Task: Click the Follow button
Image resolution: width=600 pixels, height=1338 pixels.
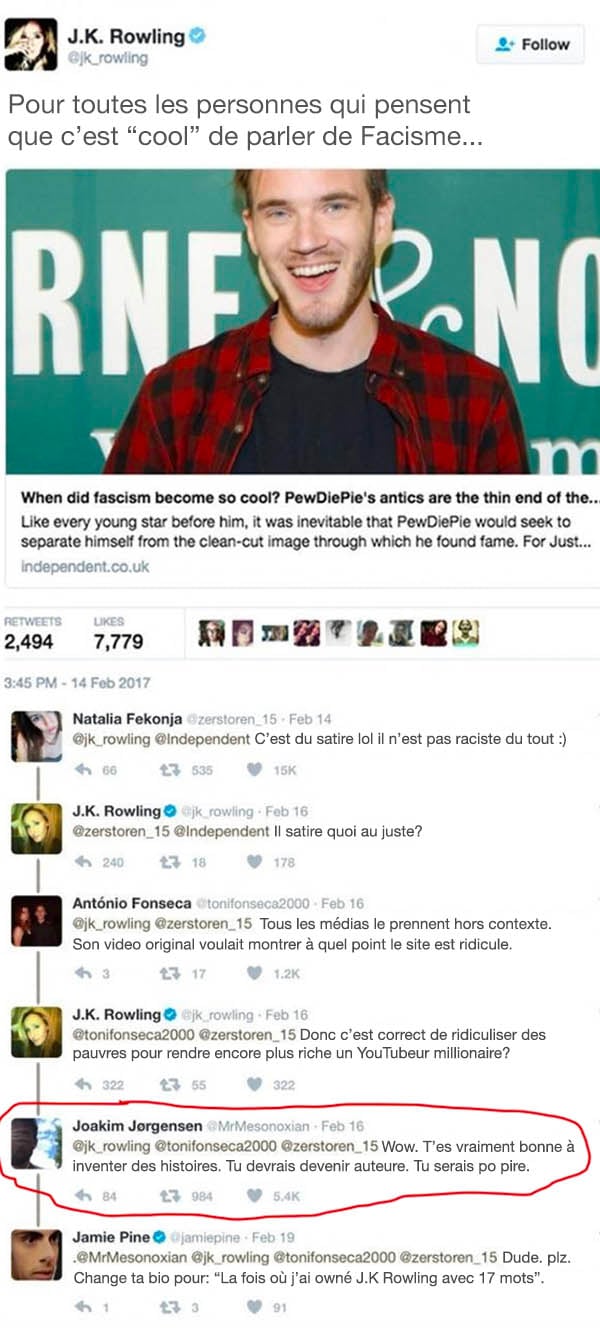Action: pos(533,44)
